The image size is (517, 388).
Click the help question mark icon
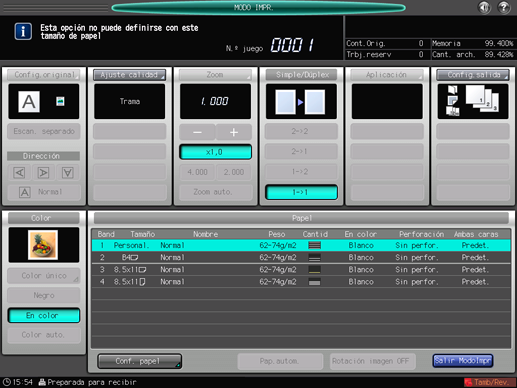(x=503, y=7)
